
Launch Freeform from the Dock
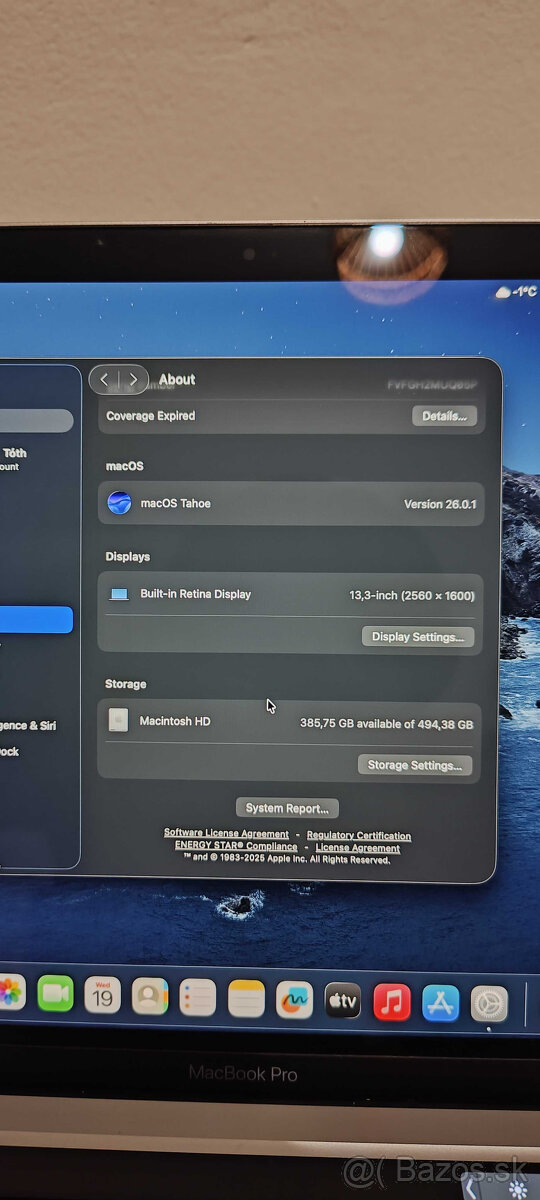coord(294,999)
